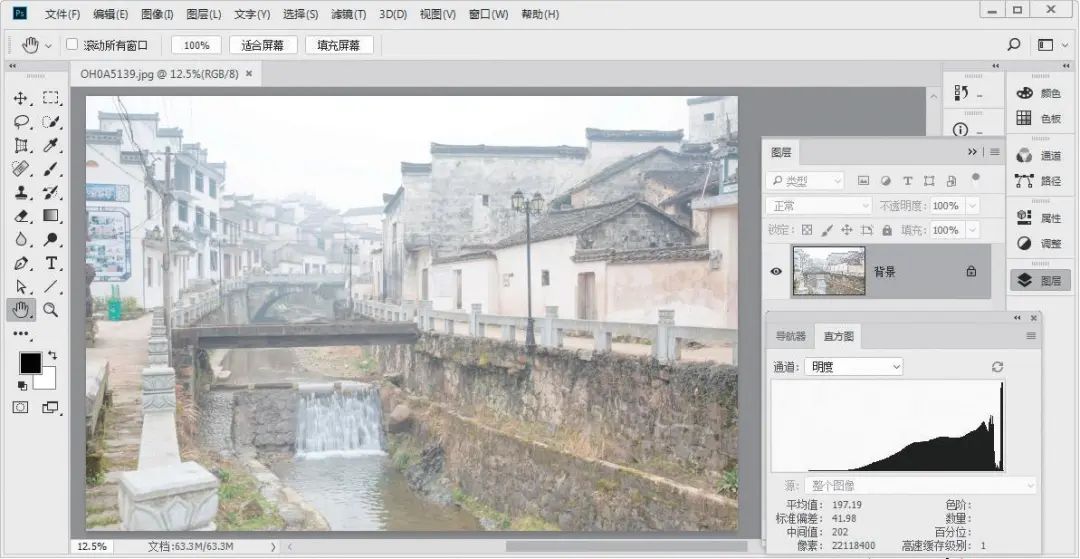The image size is (1080, 559).
Task: Click the black foreground color swatch
Action: click(x=30, y=363)
